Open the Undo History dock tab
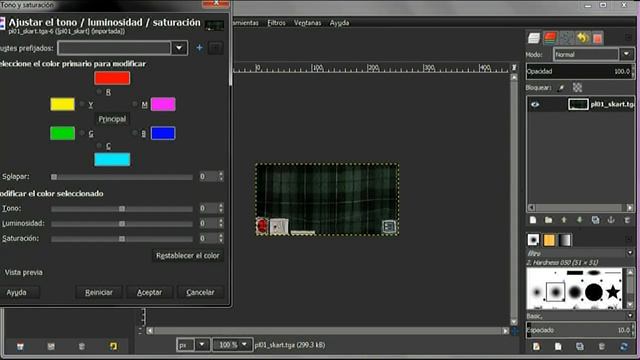This screenshot has height=360, width=640. (x=582, y=38)
